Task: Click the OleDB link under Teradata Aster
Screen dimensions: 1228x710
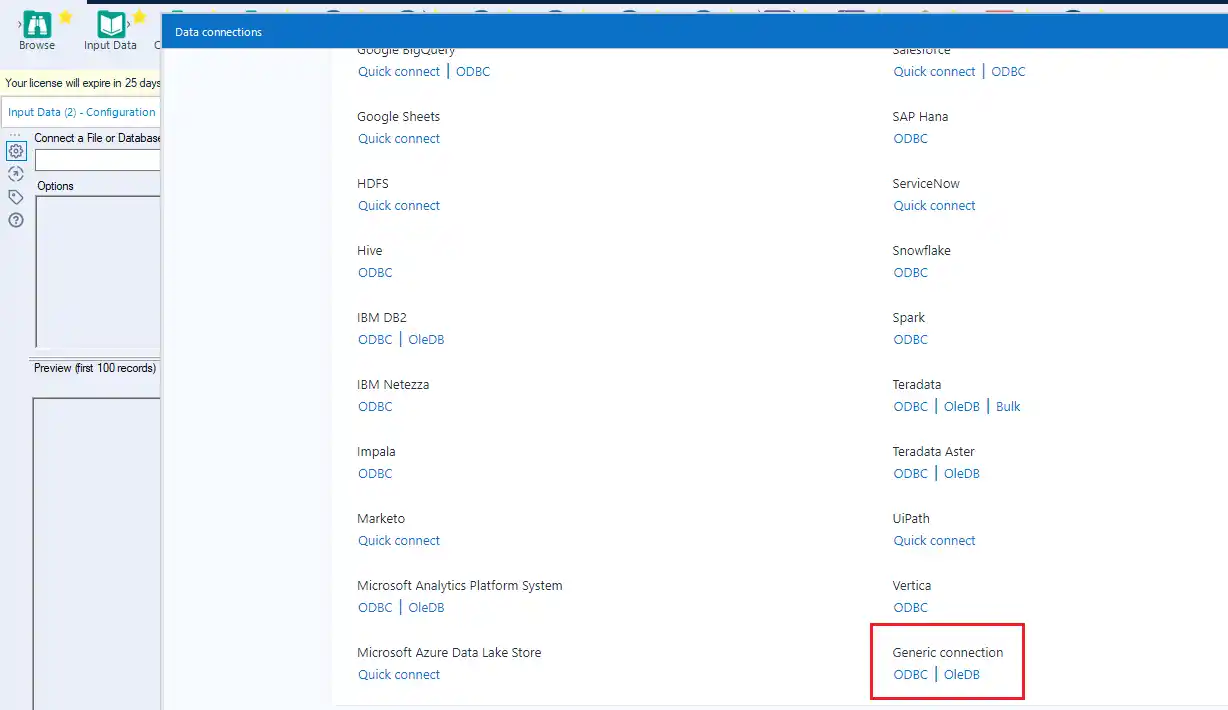Action: (961, 473)
